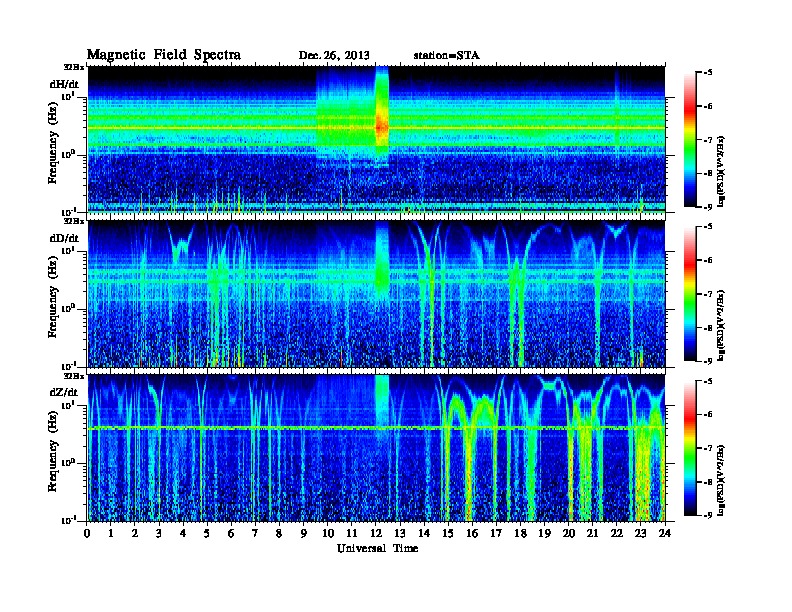
Task: Click the log(PSD) label of dH/dt color bar
Action: pos(722,171)
